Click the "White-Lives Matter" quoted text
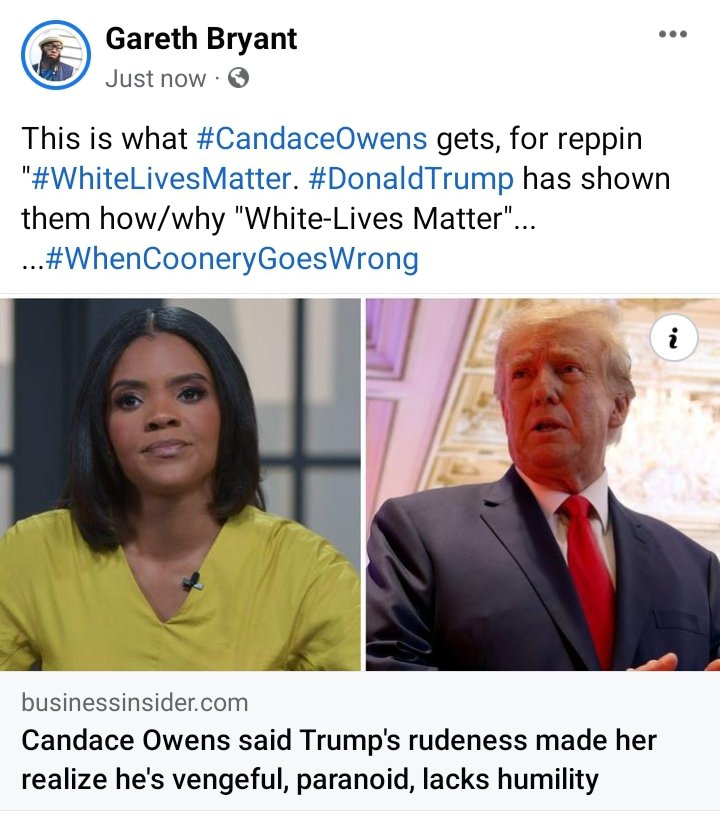The width and height of the screenshot is (720, 822). pyautogui.click(x=373, y=219)
